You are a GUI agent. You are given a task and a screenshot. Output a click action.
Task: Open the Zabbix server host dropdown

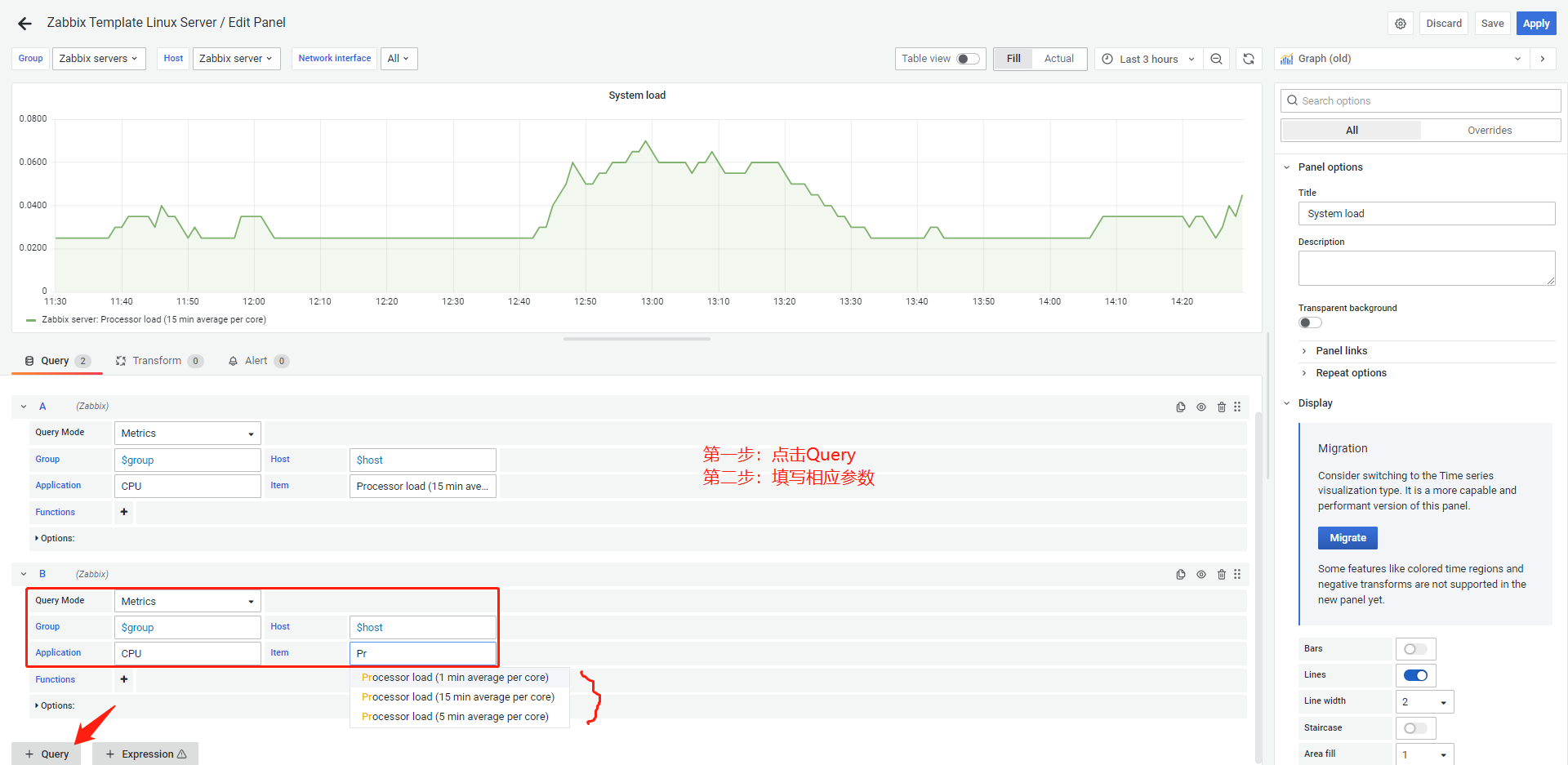pyautogui.click(x=236, y=59)
